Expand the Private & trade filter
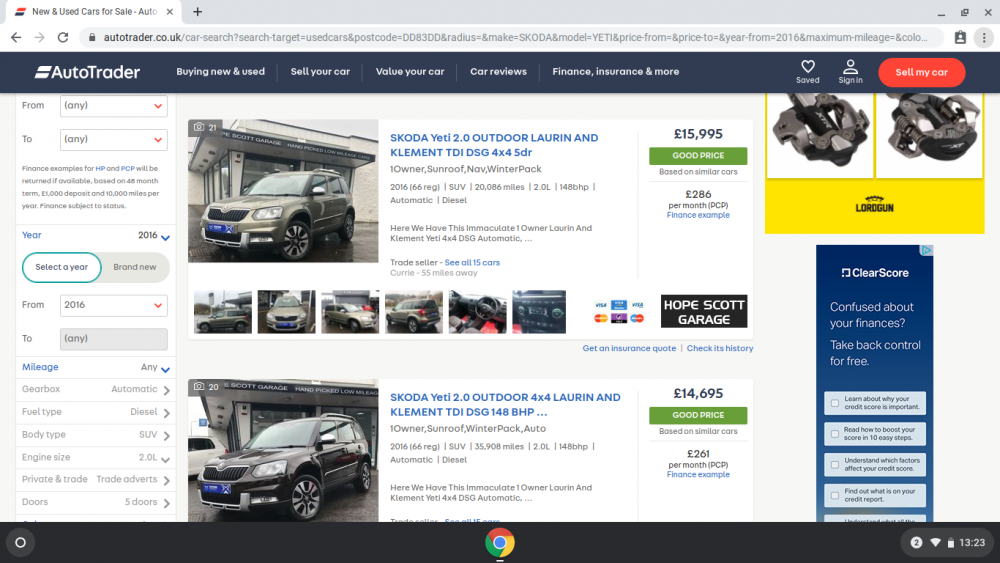The width and height of the screenshot is (1000, 563). [x=96, y=479]
